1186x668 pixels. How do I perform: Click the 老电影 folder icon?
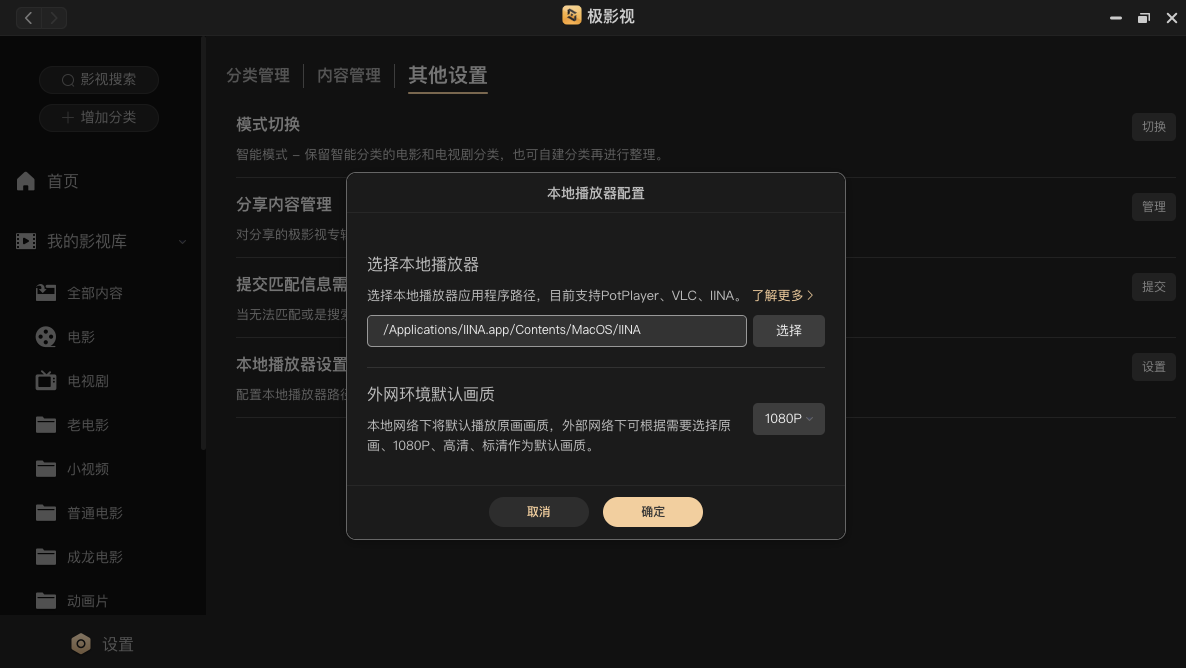pyautogui.click(x=46, y=424)
